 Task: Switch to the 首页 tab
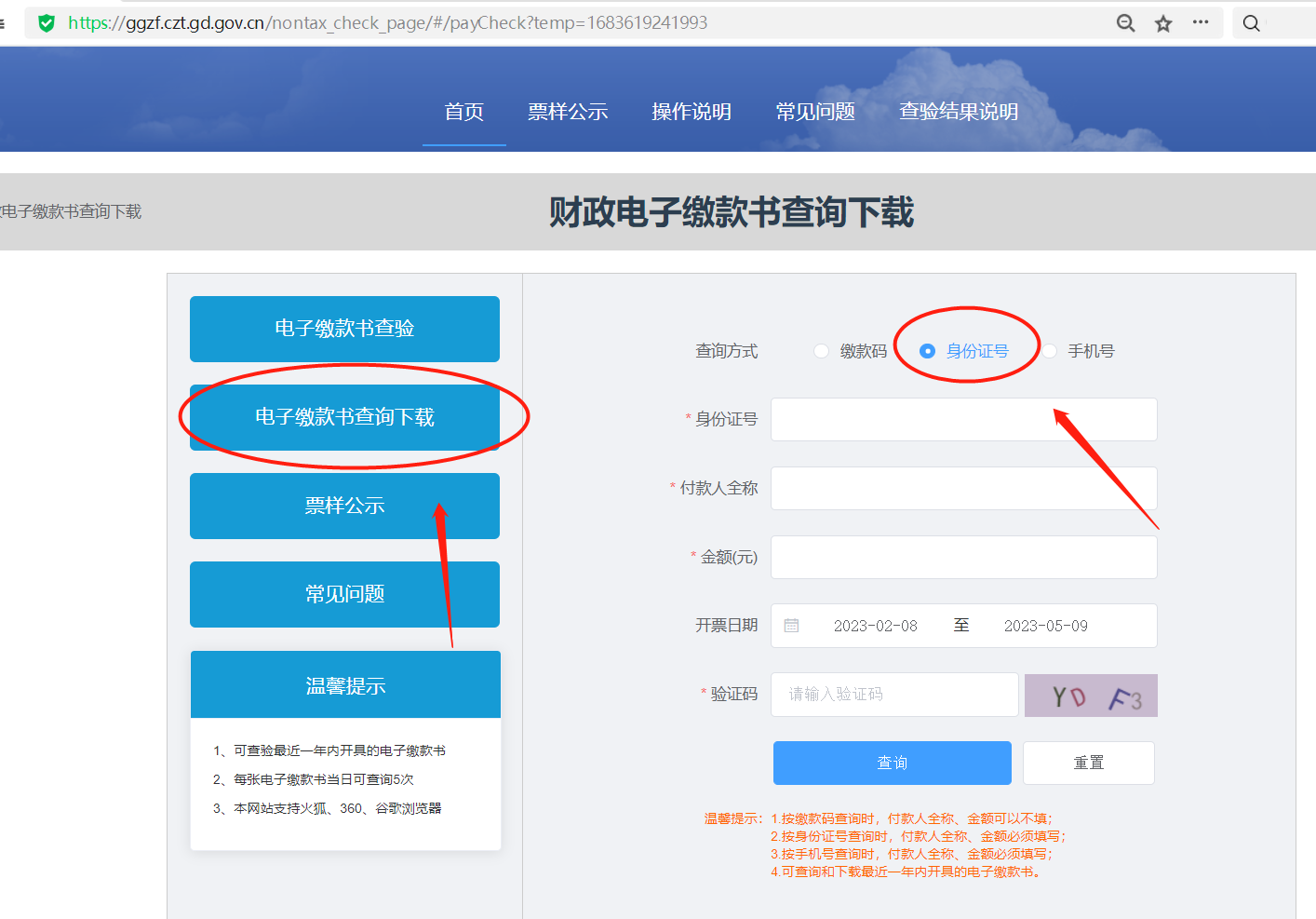coord(463,111)
